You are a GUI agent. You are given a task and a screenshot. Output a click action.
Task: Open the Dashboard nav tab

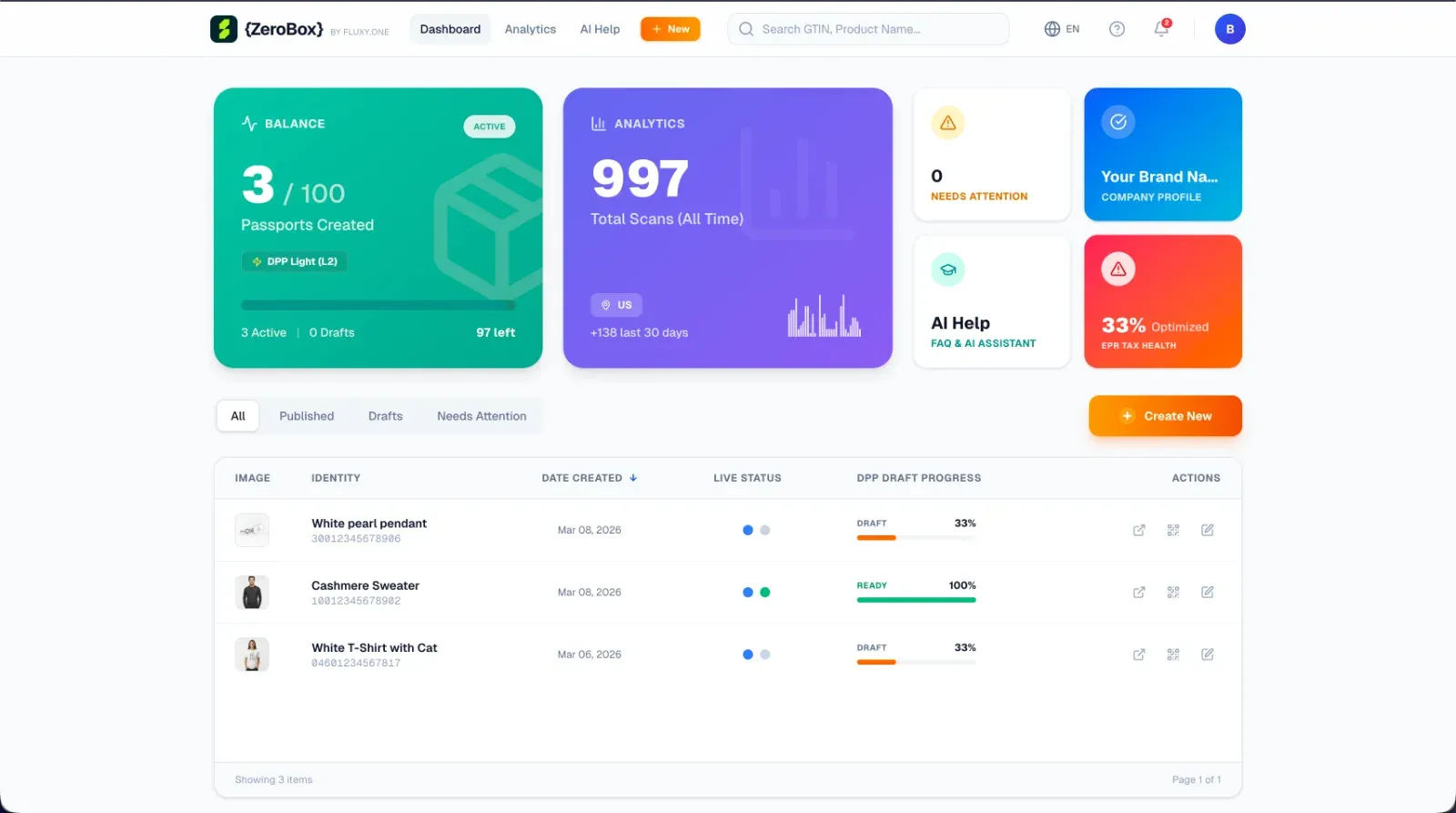450,29
